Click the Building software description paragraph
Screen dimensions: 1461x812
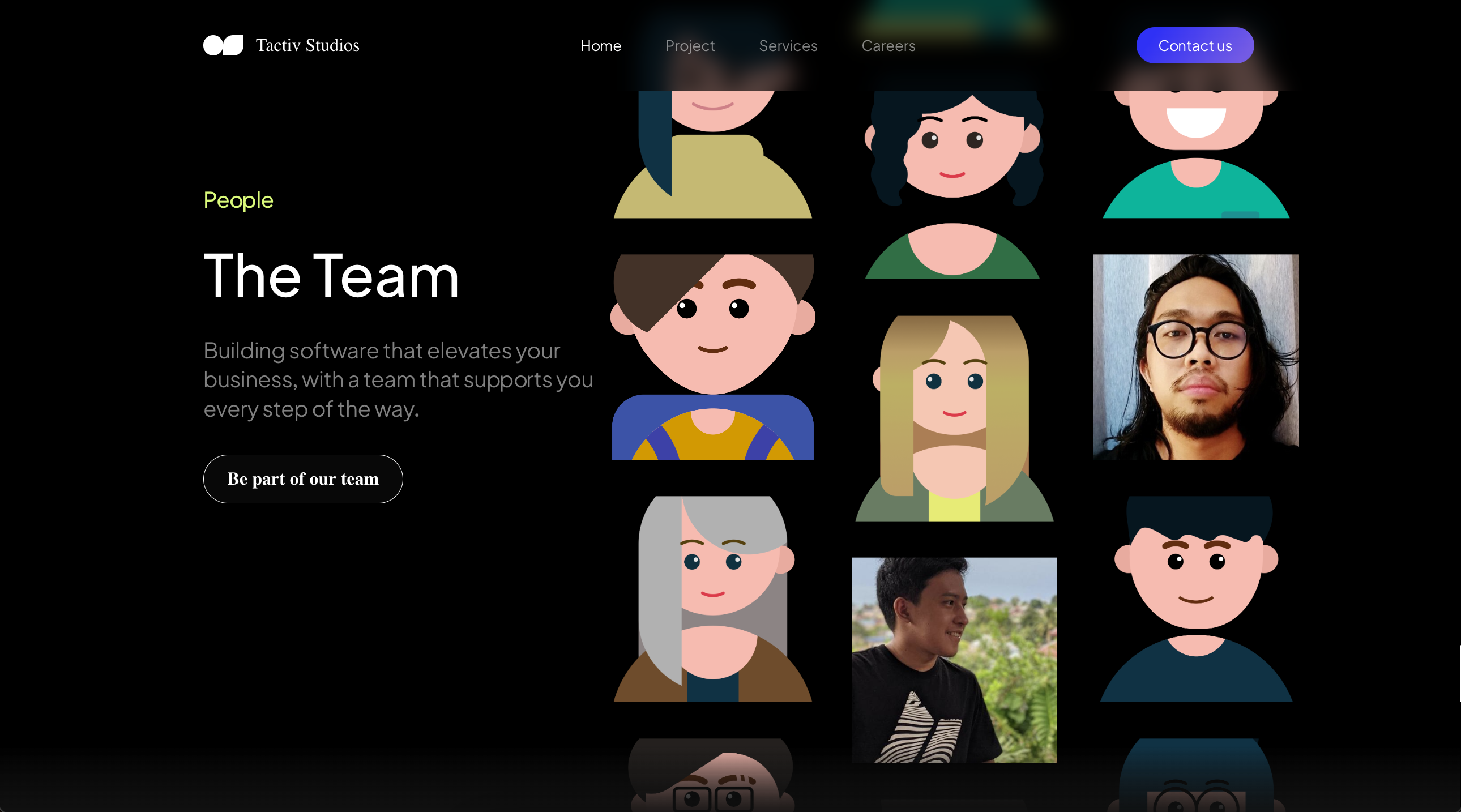tap(398, 379)
